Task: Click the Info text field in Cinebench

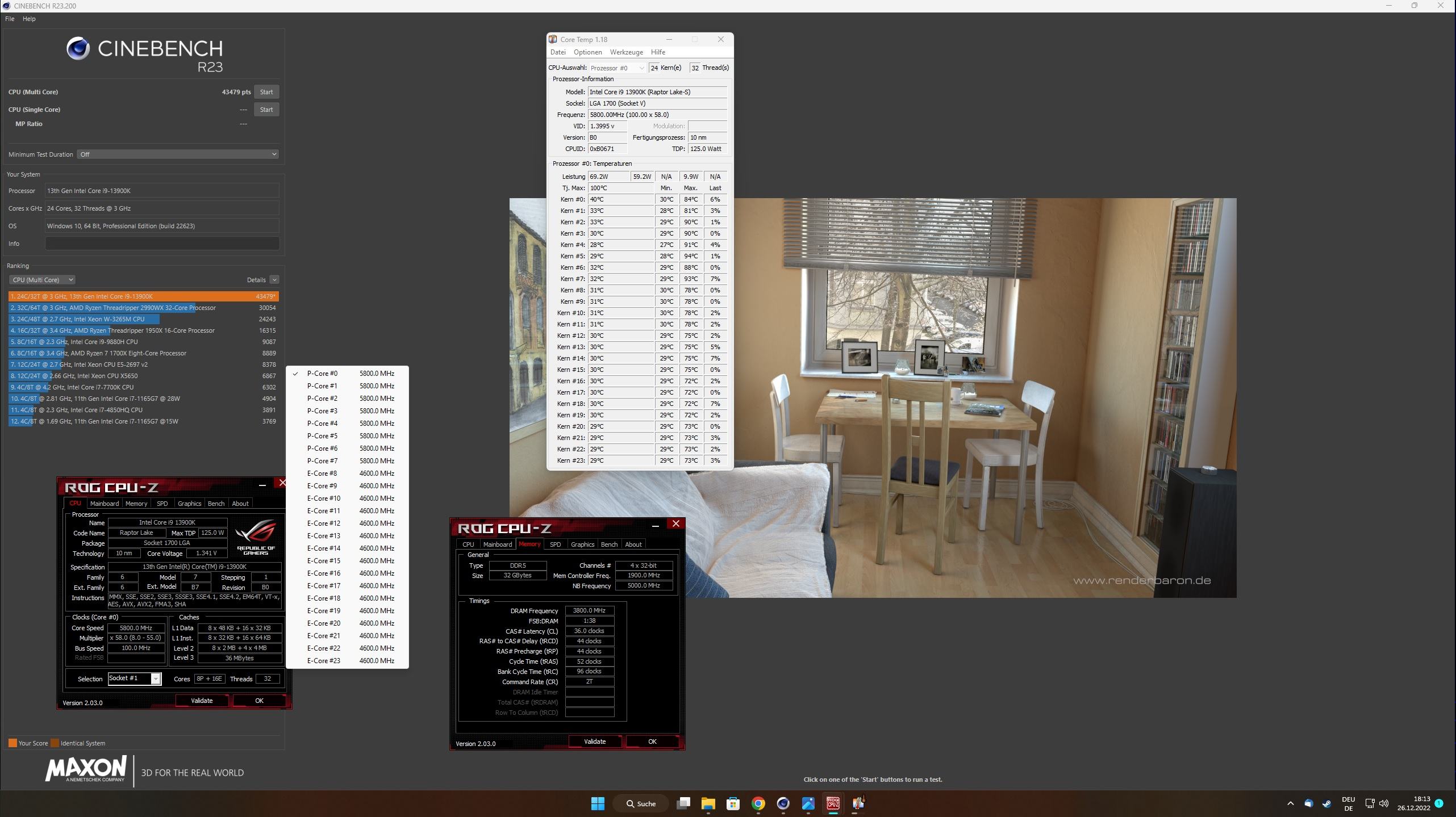Action: (162, 244)
